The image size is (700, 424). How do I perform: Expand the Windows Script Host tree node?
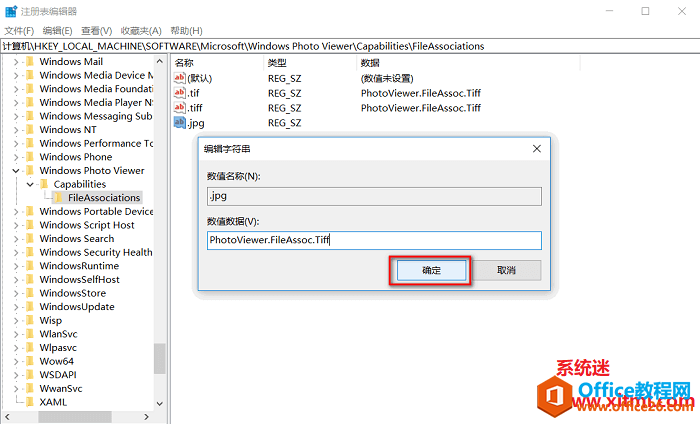point(16,225)
